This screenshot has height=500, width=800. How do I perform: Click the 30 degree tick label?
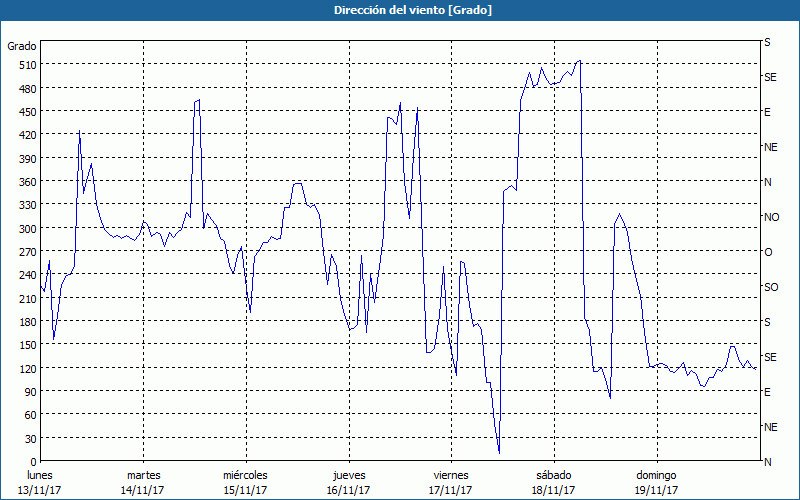(x=28, y=439)
